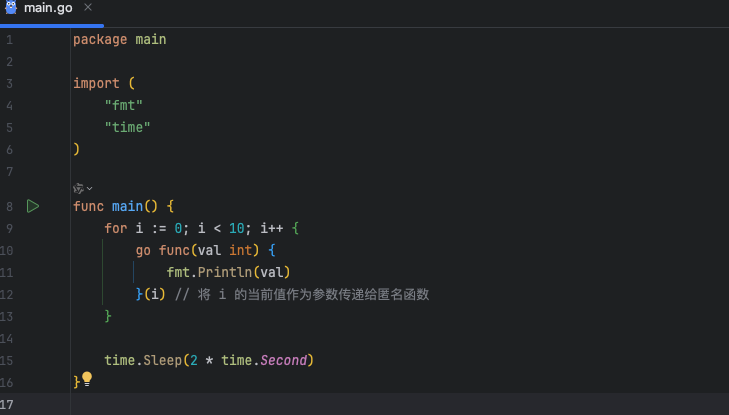
Task: Click line number 1 in the gutter
Action: click(9, 40)
